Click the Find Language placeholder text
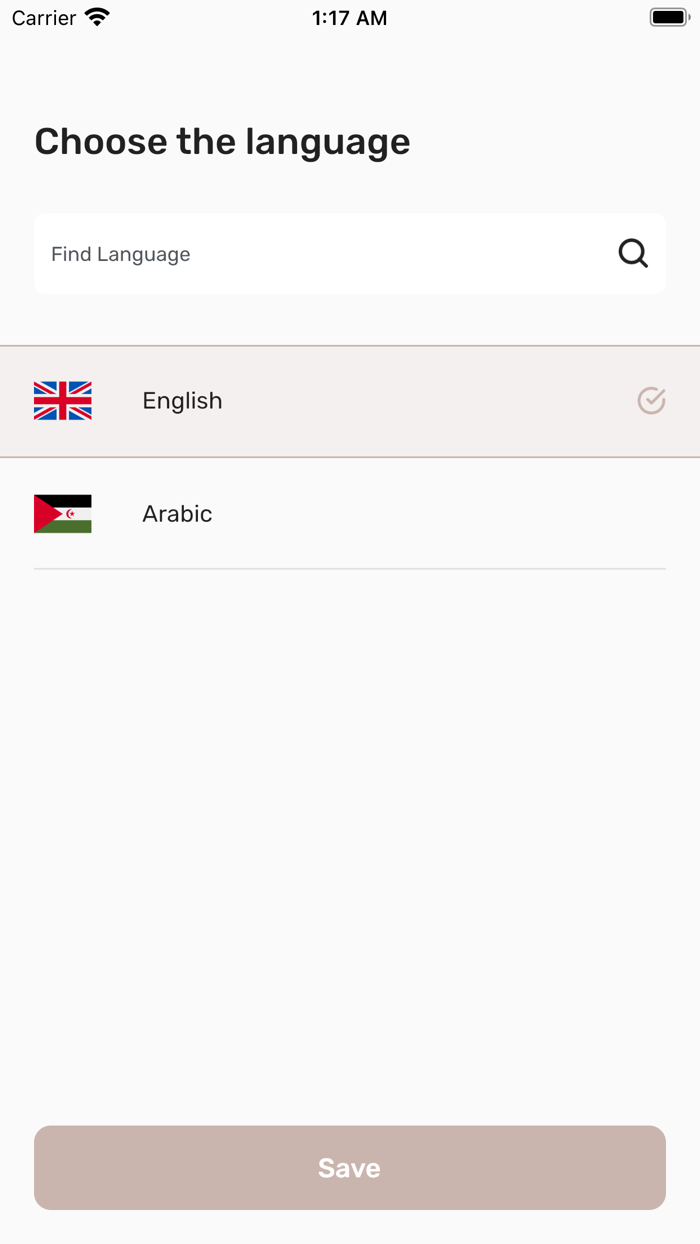The height and width of the screenshot is (1244, 700). 121,254
